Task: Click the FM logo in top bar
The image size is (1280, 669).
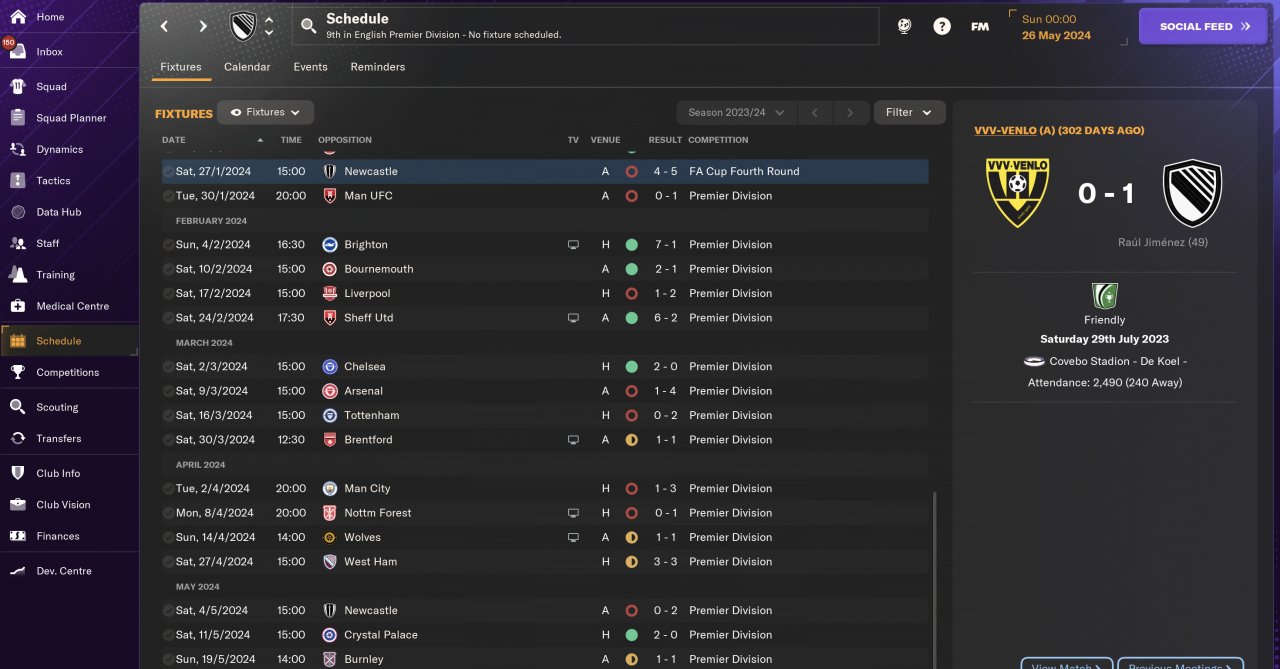Action: point(980,27)
